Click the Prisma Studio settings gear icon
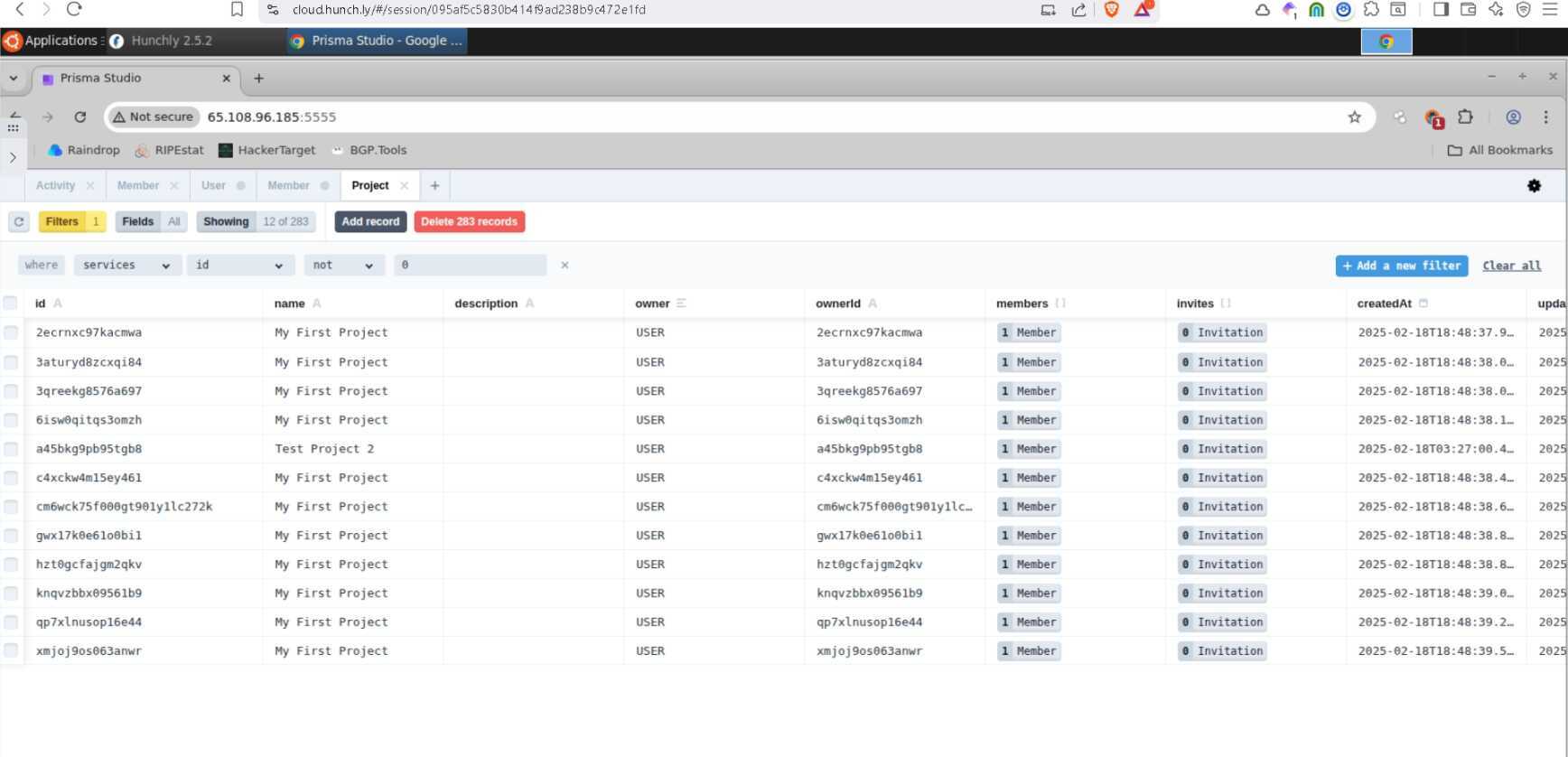This screenshot has width=1568, height=757. pos(1534,186)
